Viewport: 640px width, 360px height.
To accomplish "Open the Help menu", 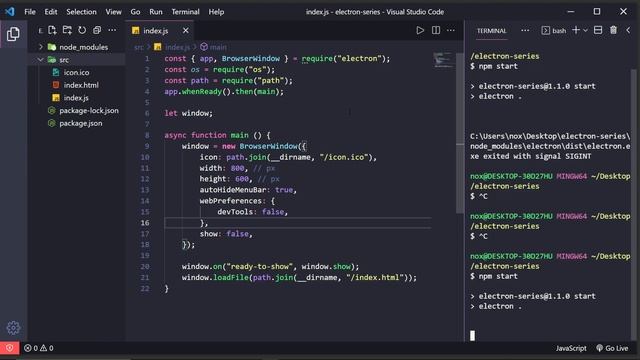I will pos(216,12).
